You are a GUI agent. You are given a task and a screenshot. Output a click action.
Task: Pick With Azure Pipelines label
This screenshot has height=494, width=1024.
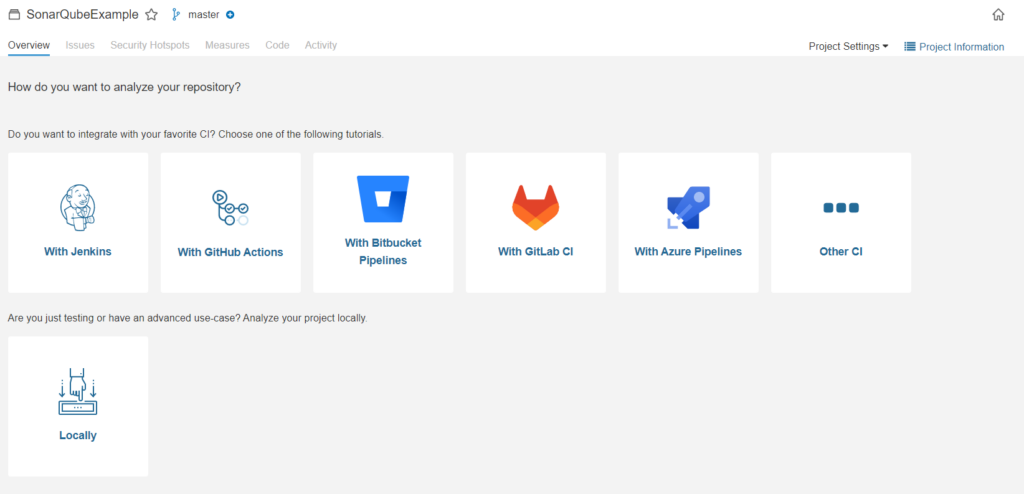pyautogui.click(x=688, y=251)
